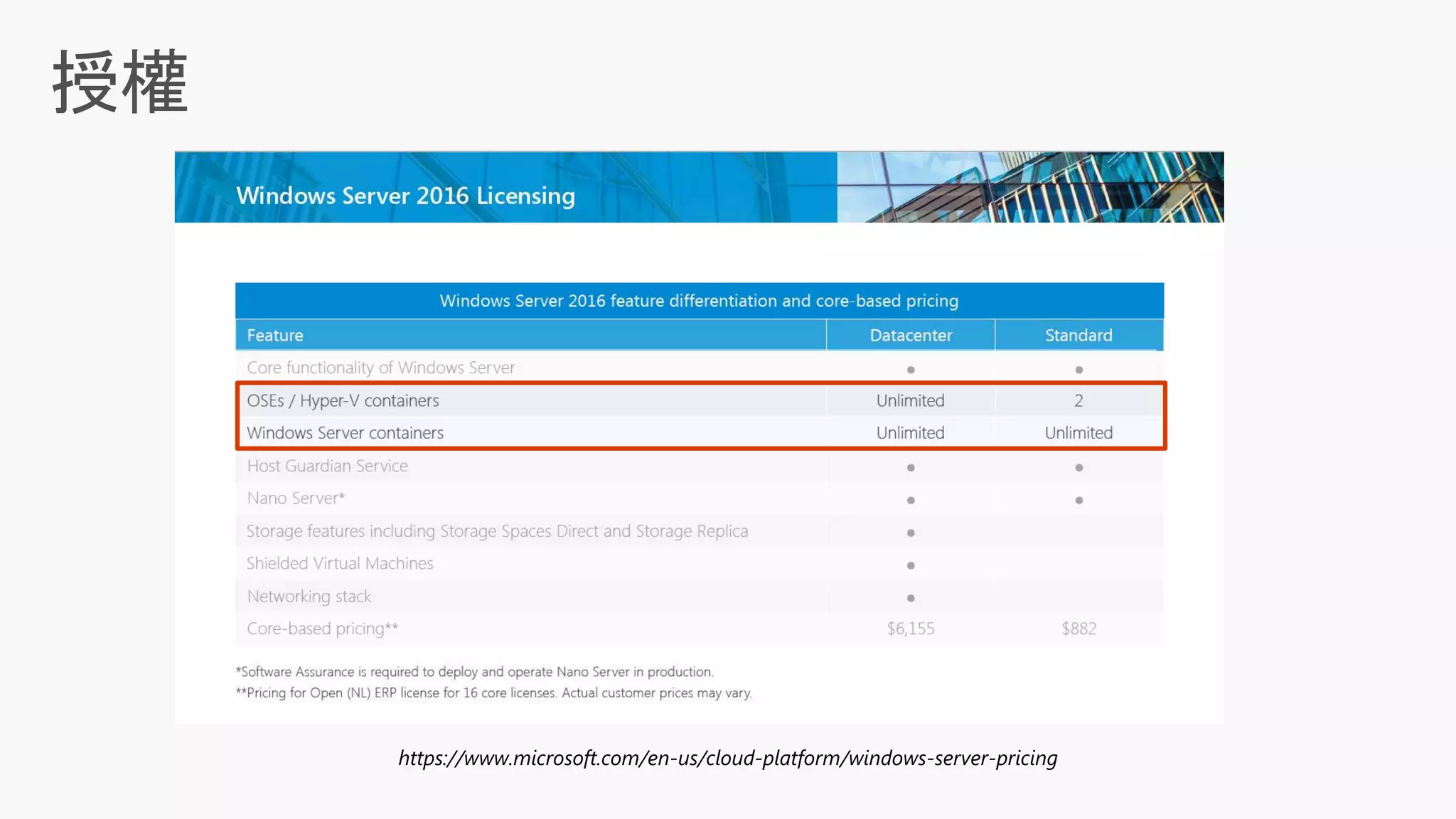Click the Datacenter dot for Core functionality row
The image size is (1456, 819).
tap(911, 370)
